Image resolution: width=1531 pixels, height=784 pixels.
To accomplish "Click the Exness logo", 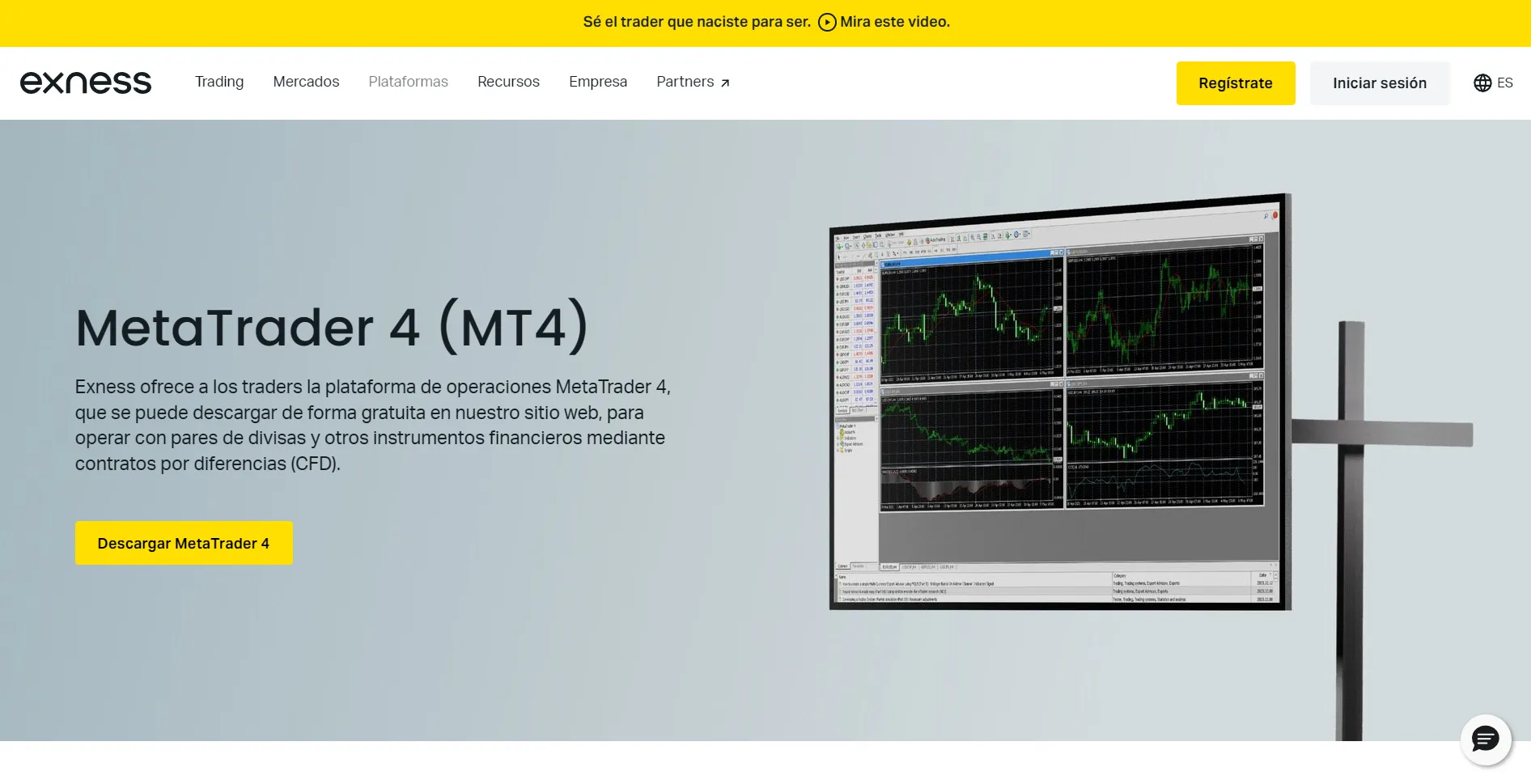I will pyautogui.click(x=86, y=83).
